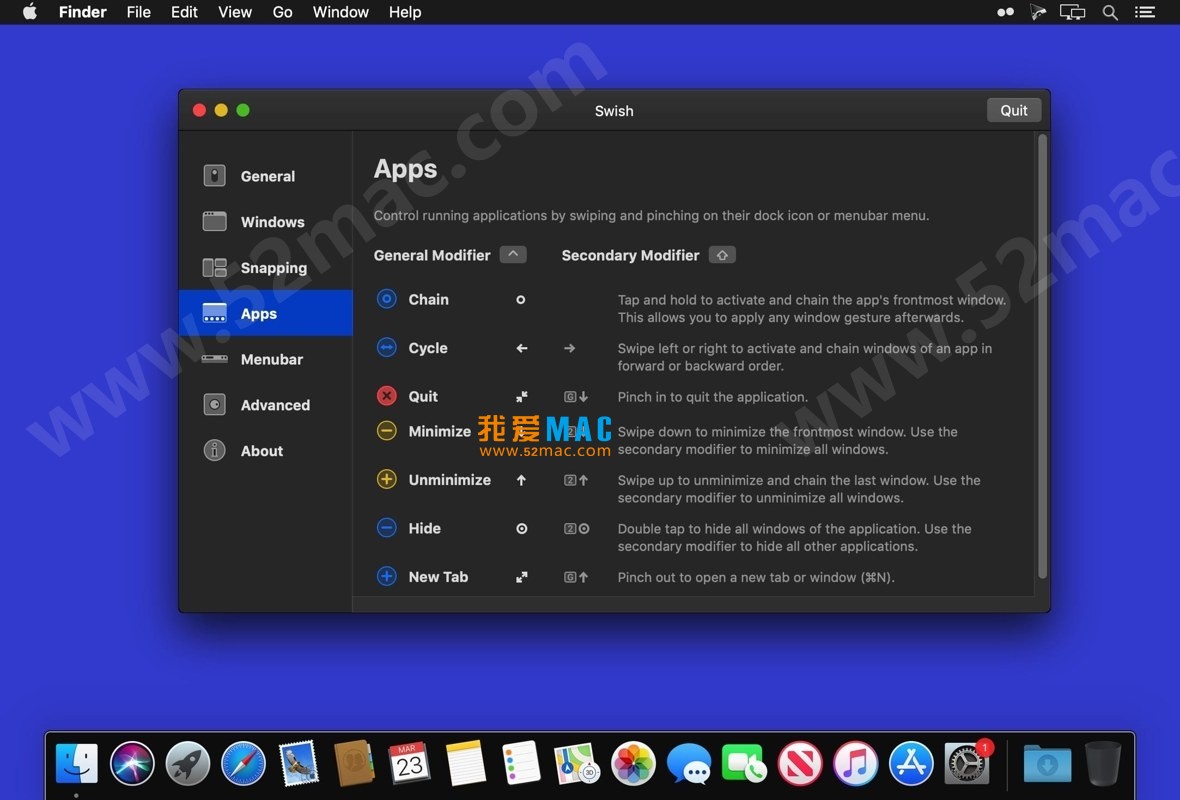Click the Unminimize swipe-up arrow symbol
Viewport: 1180px width, 800px height.
pyautogui.click(x=521, y=480)
